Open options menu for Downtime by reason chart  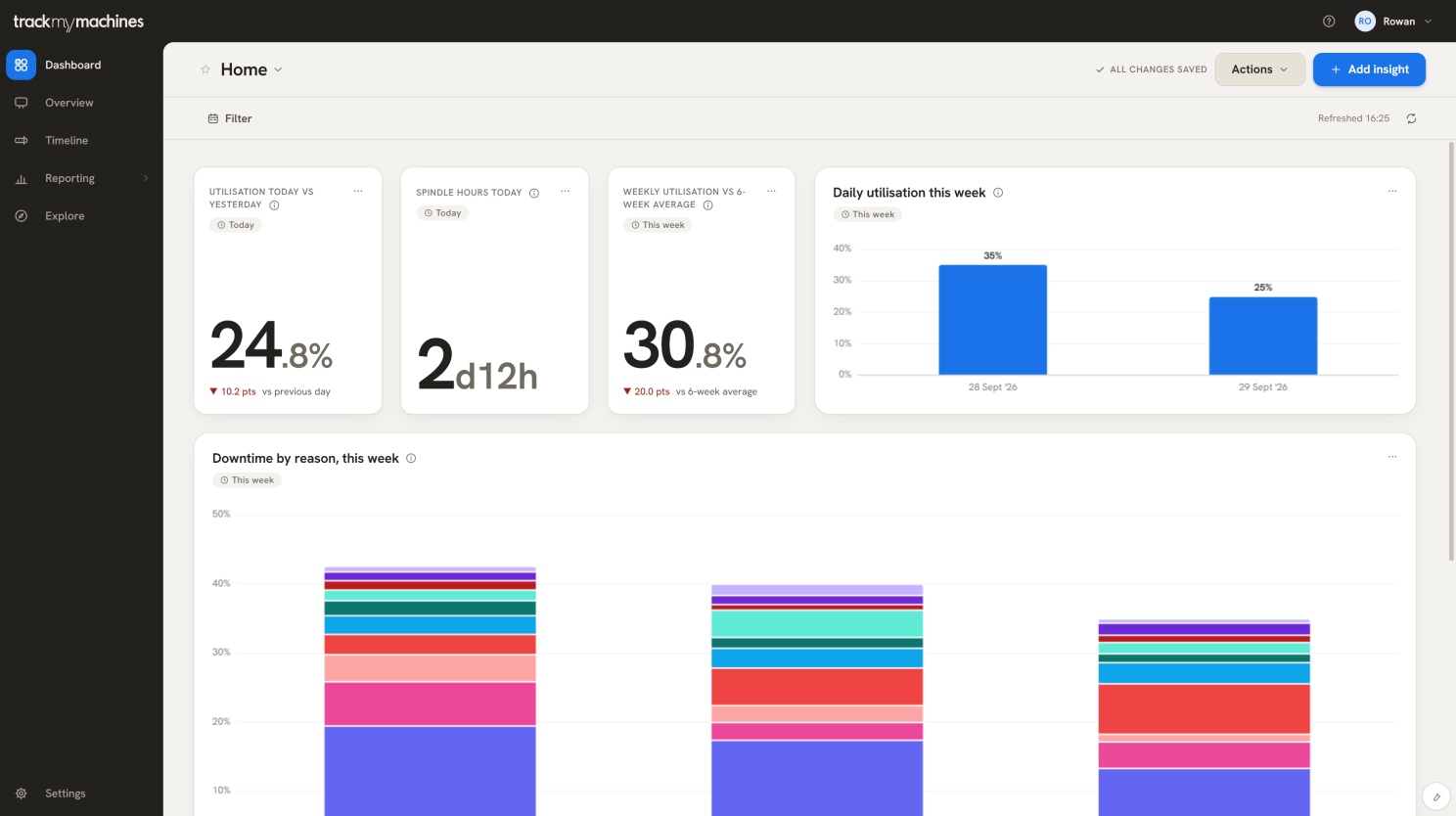click(1392, 457)
